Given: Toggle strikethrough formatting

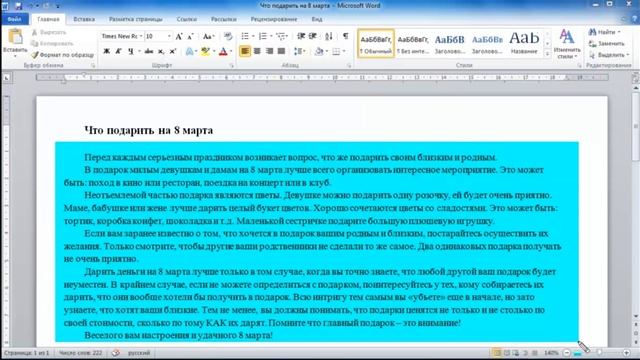Looking at the screenshot, I should pos(149,51).
